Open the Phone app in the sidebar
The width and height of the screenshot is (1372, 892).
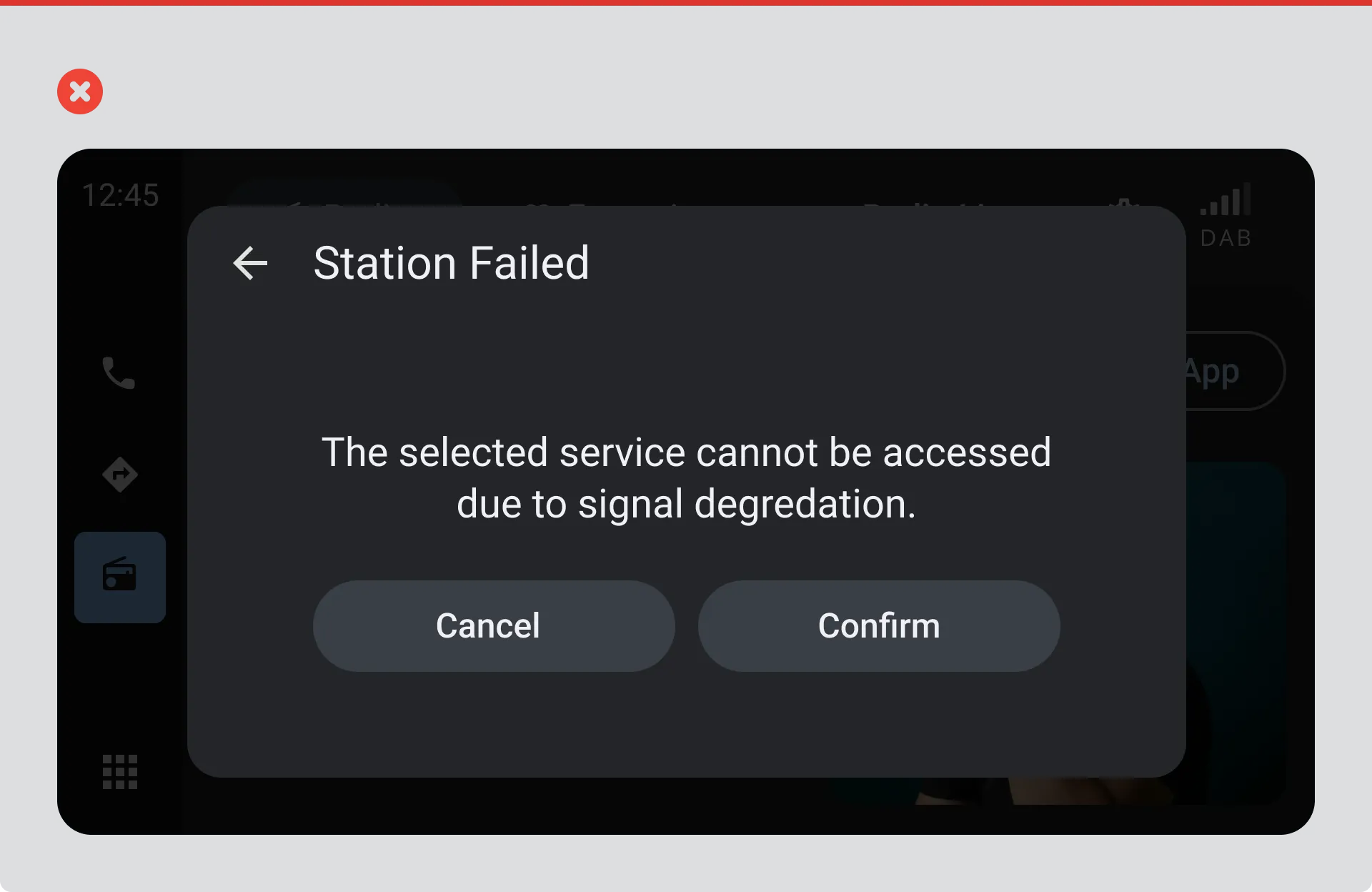[x=119, y=372]
